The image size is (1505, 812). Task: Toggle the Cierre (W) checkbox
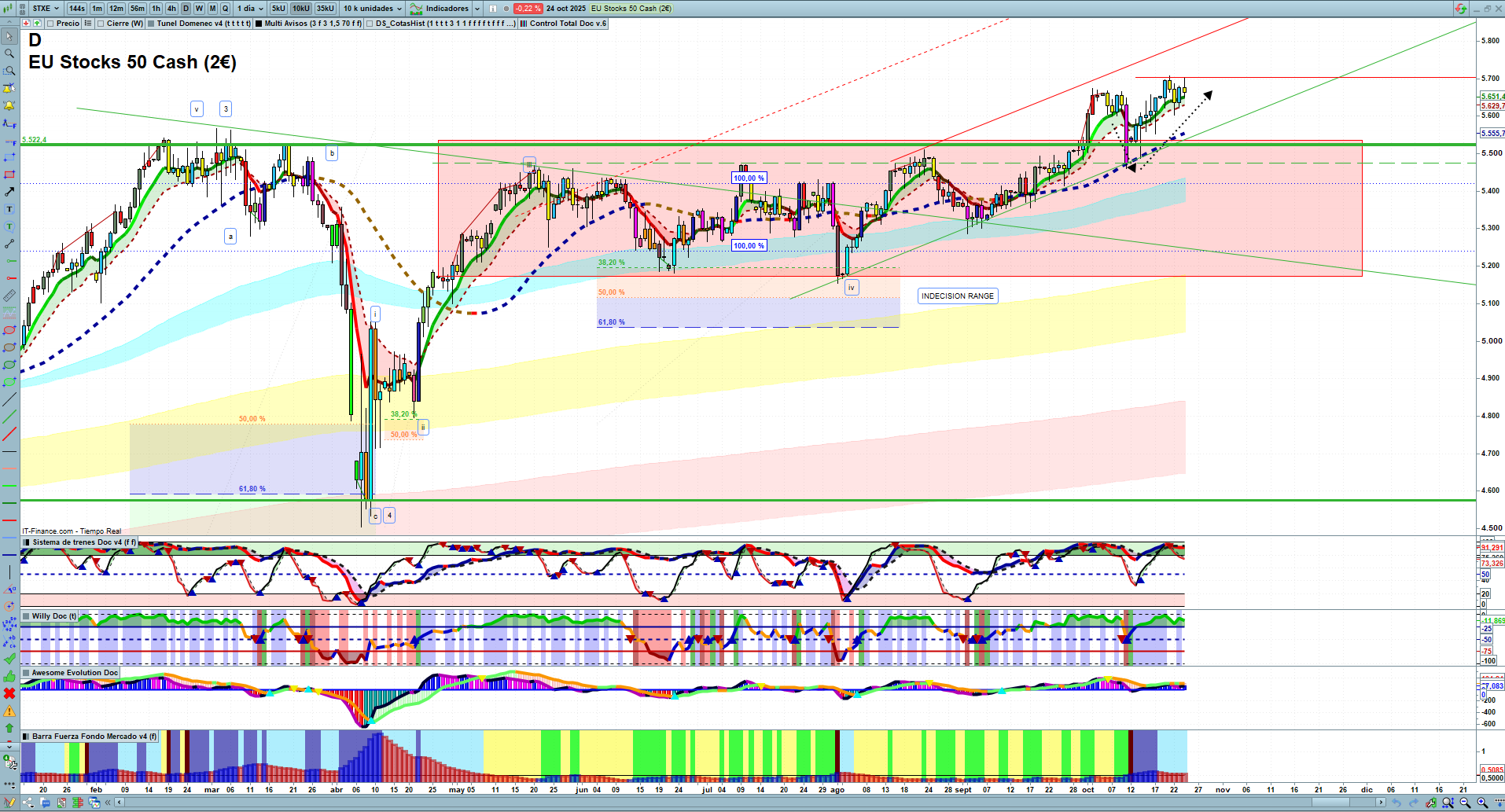(101, 24)
